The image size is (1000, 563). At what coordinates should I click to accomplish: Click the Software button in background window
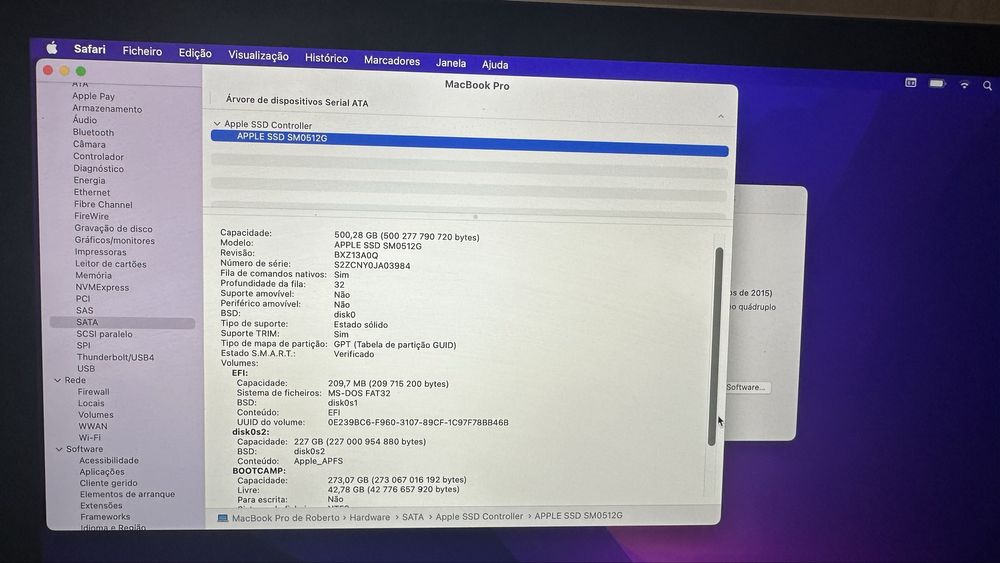746,387
